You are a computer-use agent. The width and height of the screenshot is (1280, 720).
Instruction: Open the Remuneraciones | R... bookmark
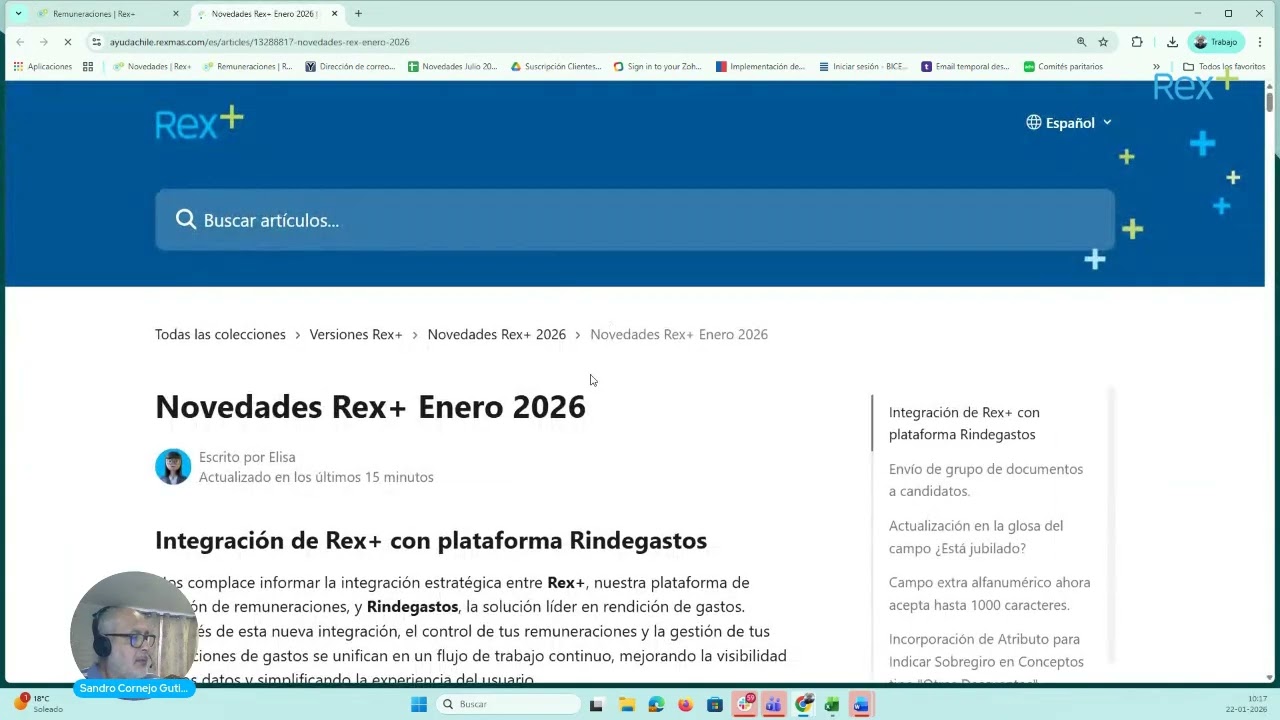point(247,67)
